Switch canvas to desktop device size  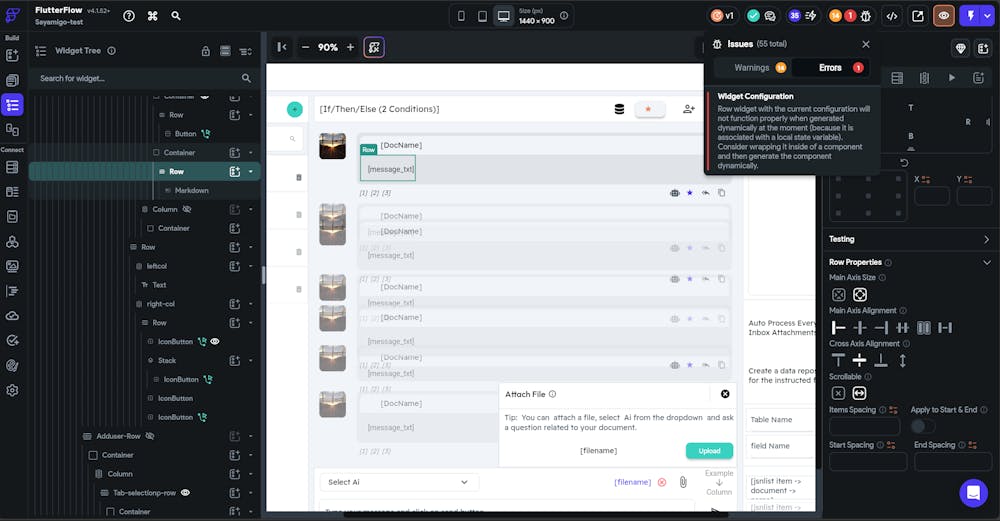click(504, 16)
